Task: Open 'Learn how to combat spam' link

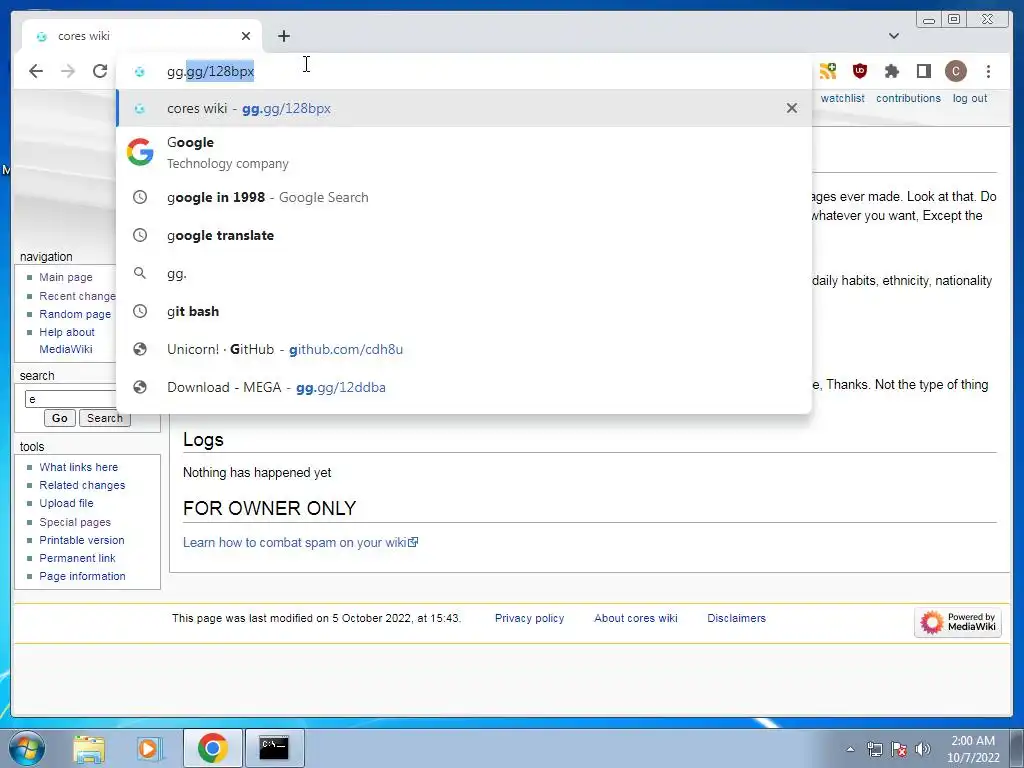Action: (300, 543)
